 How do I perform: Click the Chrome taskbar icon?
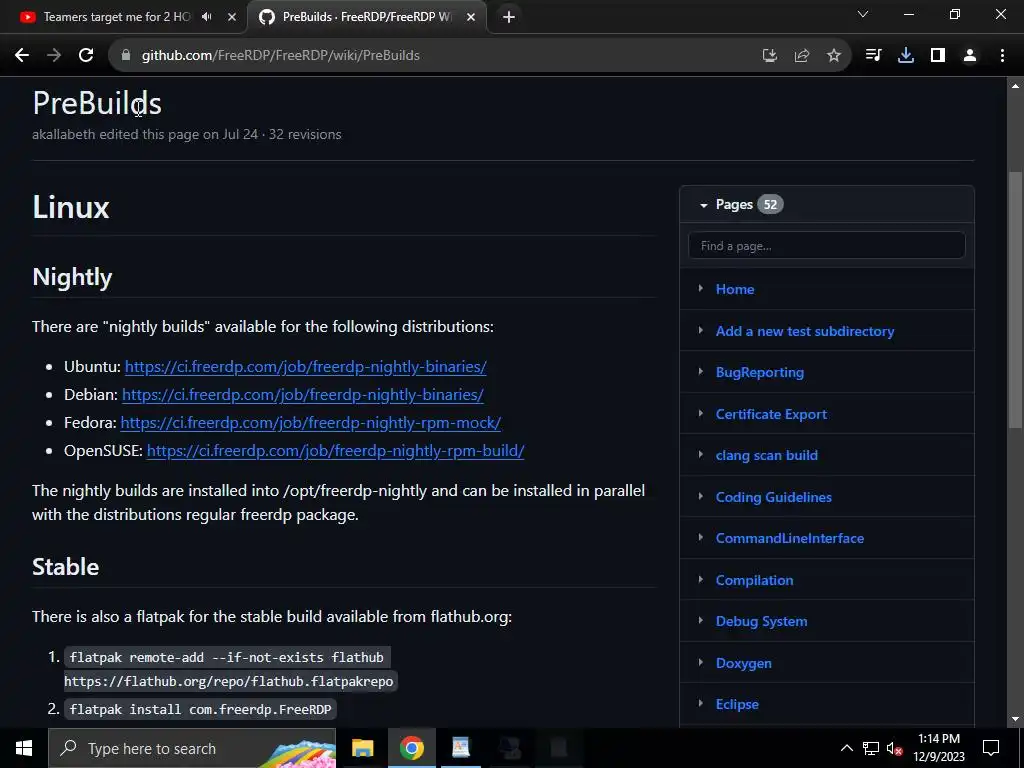tap(411, 748)
